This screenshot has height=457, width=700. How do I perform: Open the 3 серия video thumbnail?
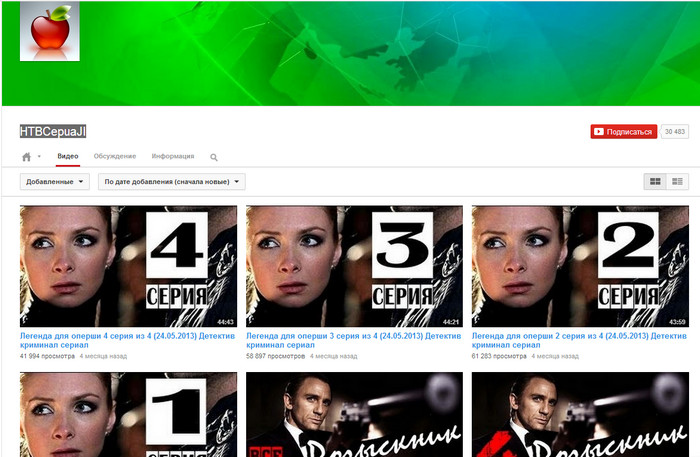(x=354, y=266)
